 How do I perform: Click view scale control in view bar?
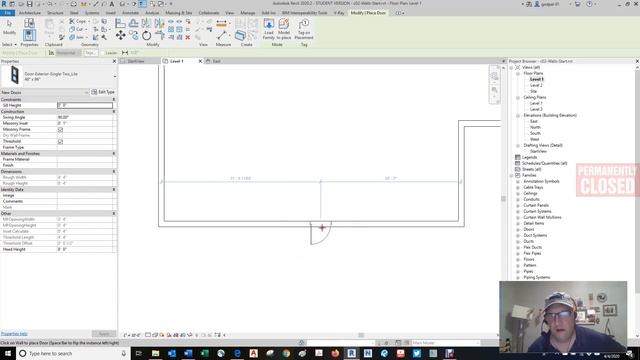point(132,335)
